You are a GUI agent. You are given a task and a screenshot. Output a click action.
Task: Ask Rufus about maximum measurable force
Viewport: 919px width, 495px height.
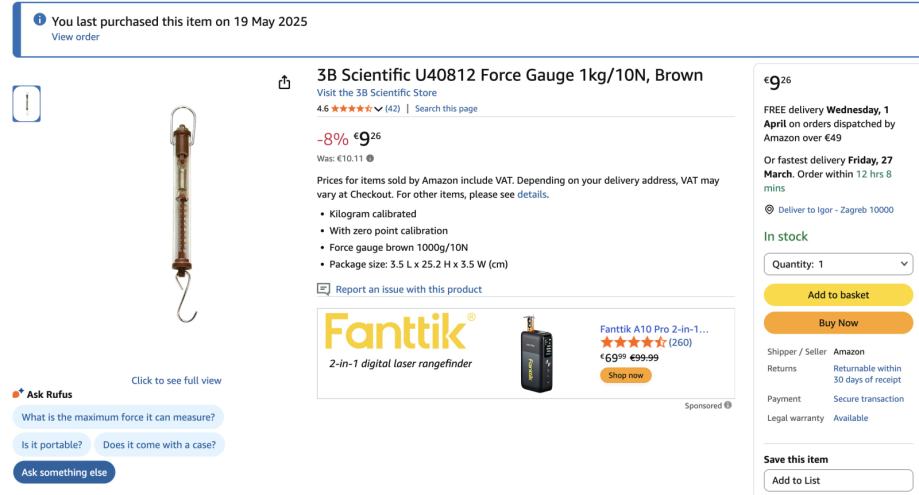click(118, 417)
